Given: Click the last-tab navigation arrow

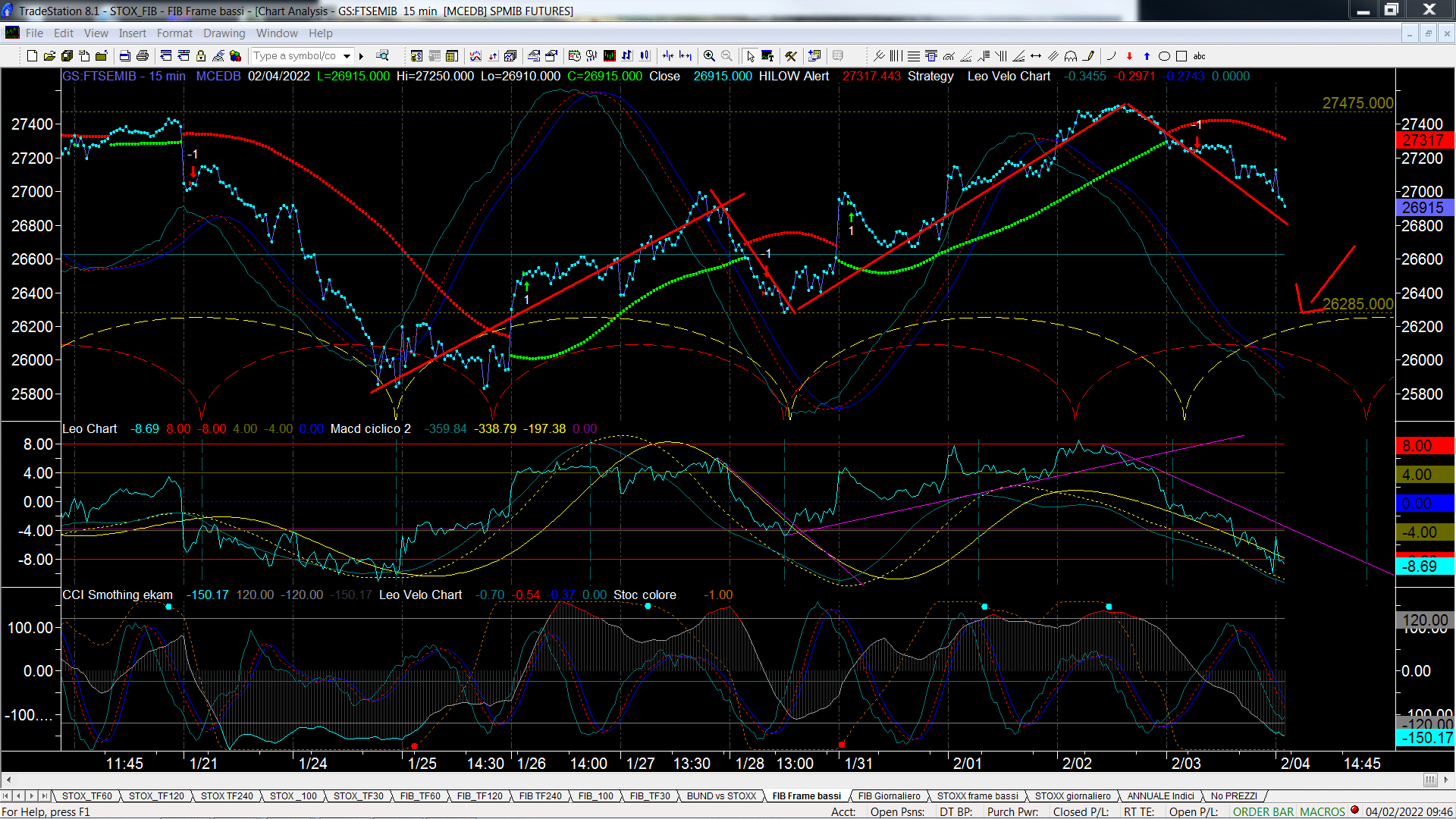Looking at the screenshot, I should pos(44,795).
